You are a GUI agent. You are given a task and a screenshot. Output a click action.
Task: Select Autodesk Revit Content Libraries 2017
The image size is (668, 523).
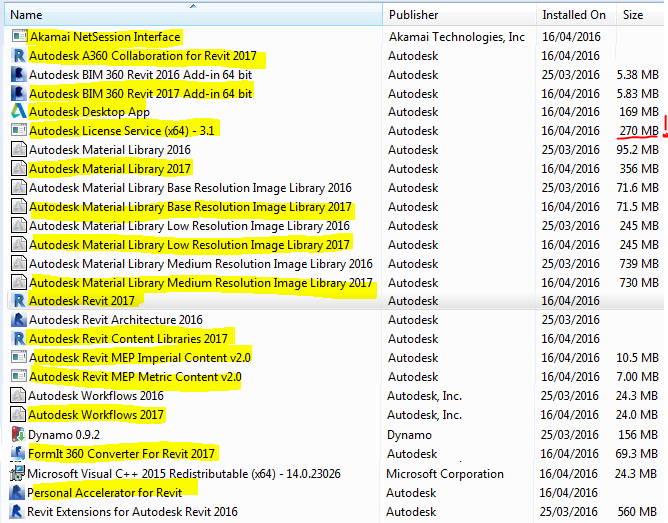tap(128, 339)
